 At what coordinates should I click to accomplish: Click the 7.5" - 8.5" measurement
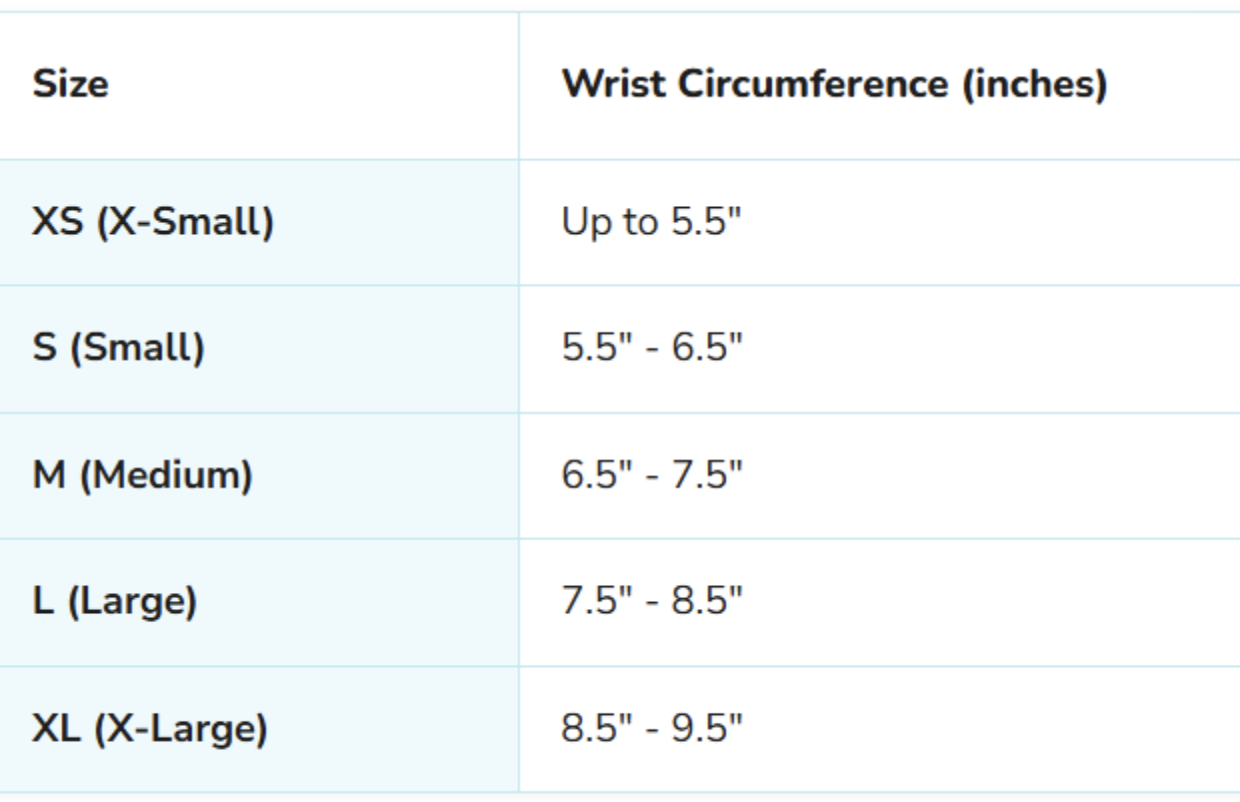pyautogui.click(x=652, y=602)
